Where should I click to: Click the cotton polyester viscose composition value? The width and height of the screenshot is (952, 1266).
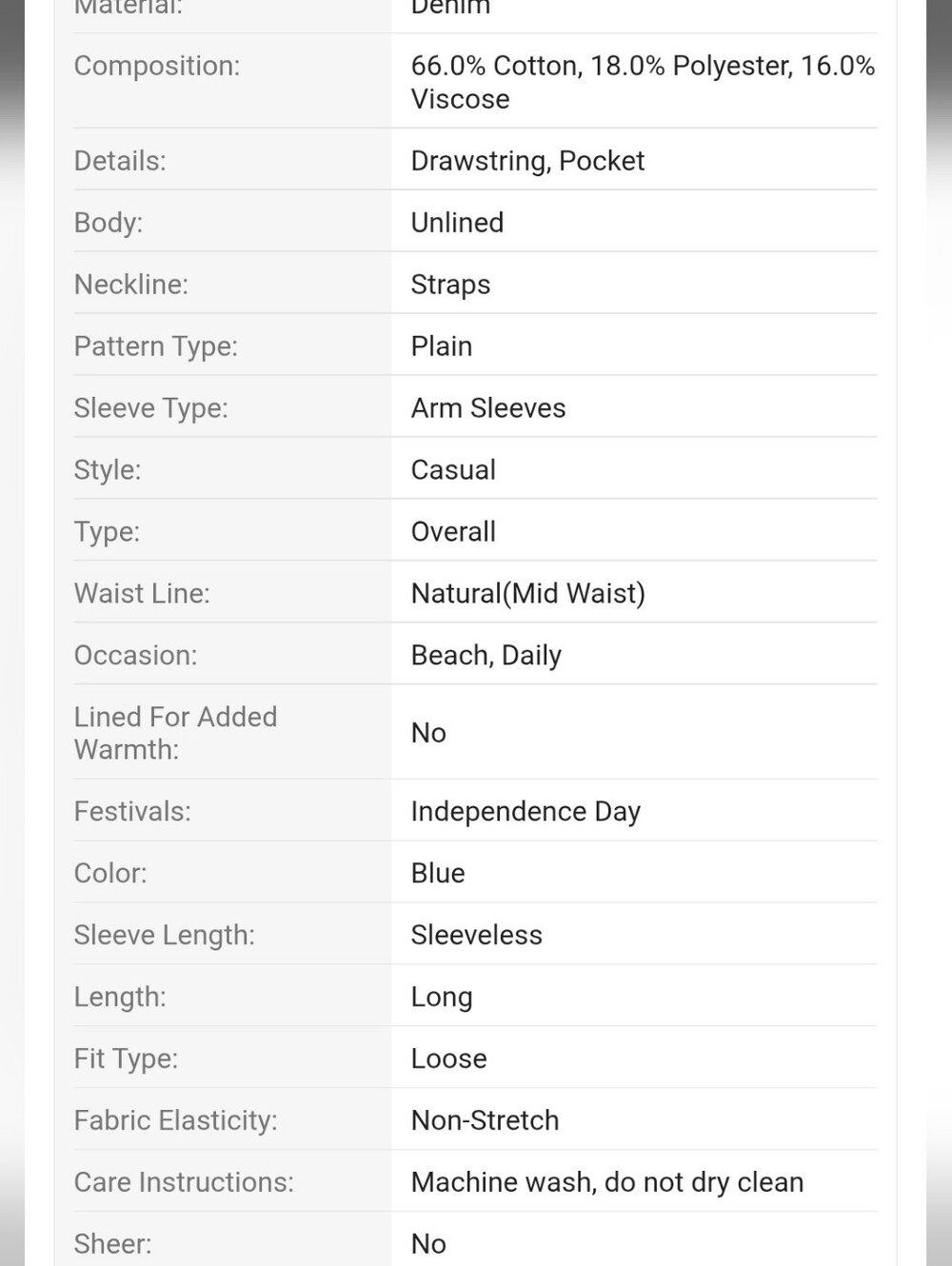pyautogui.click(x=643, y=82)
